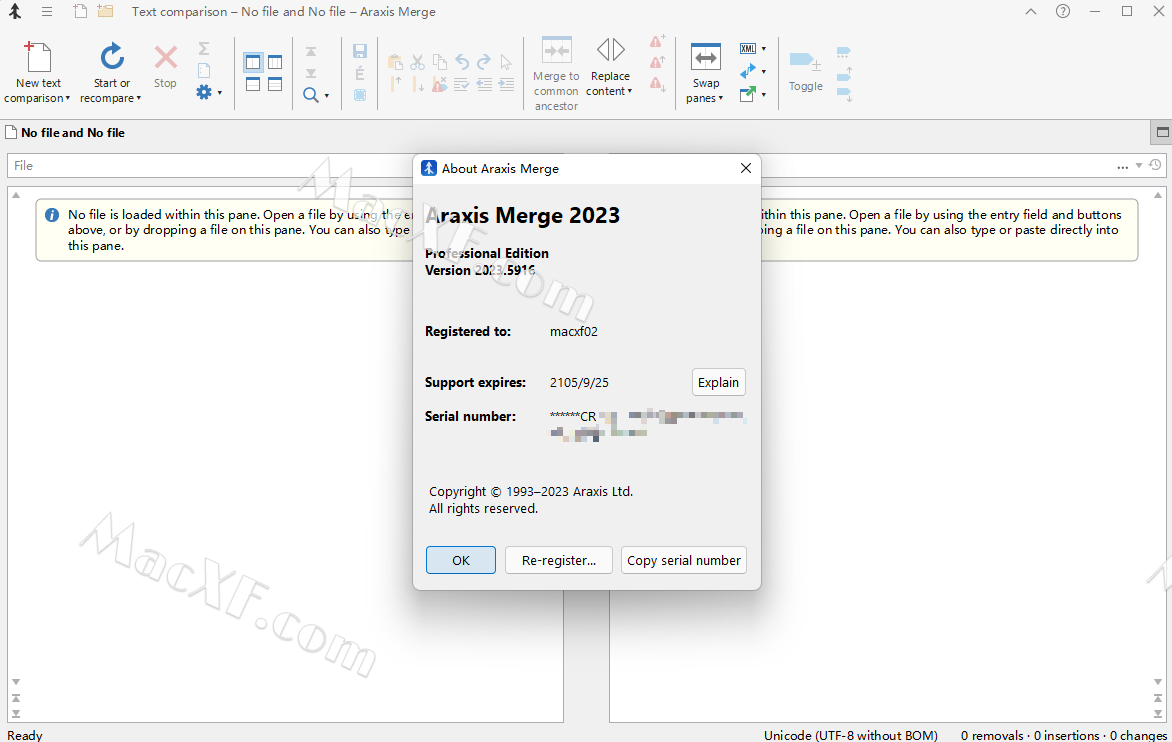Click the mouse pointer icon in toolbar
1172x742 pixels.
click(x=506, y=62)
